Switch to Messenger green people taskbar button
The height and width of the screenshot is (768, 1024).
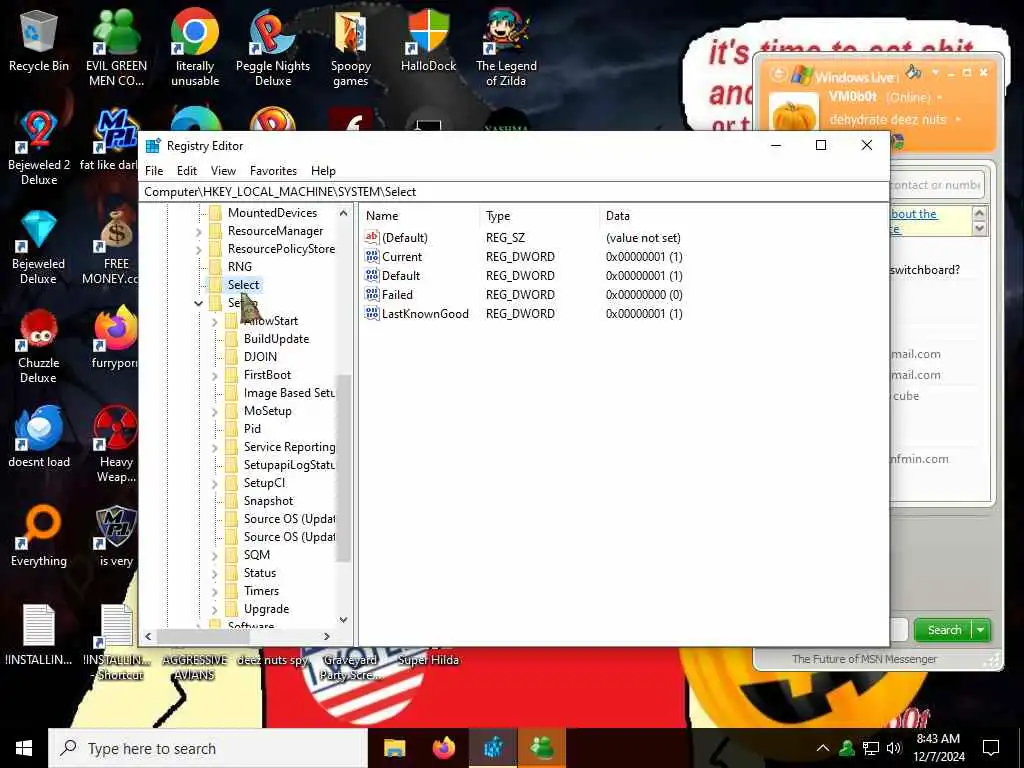click(x=542, y=748)
